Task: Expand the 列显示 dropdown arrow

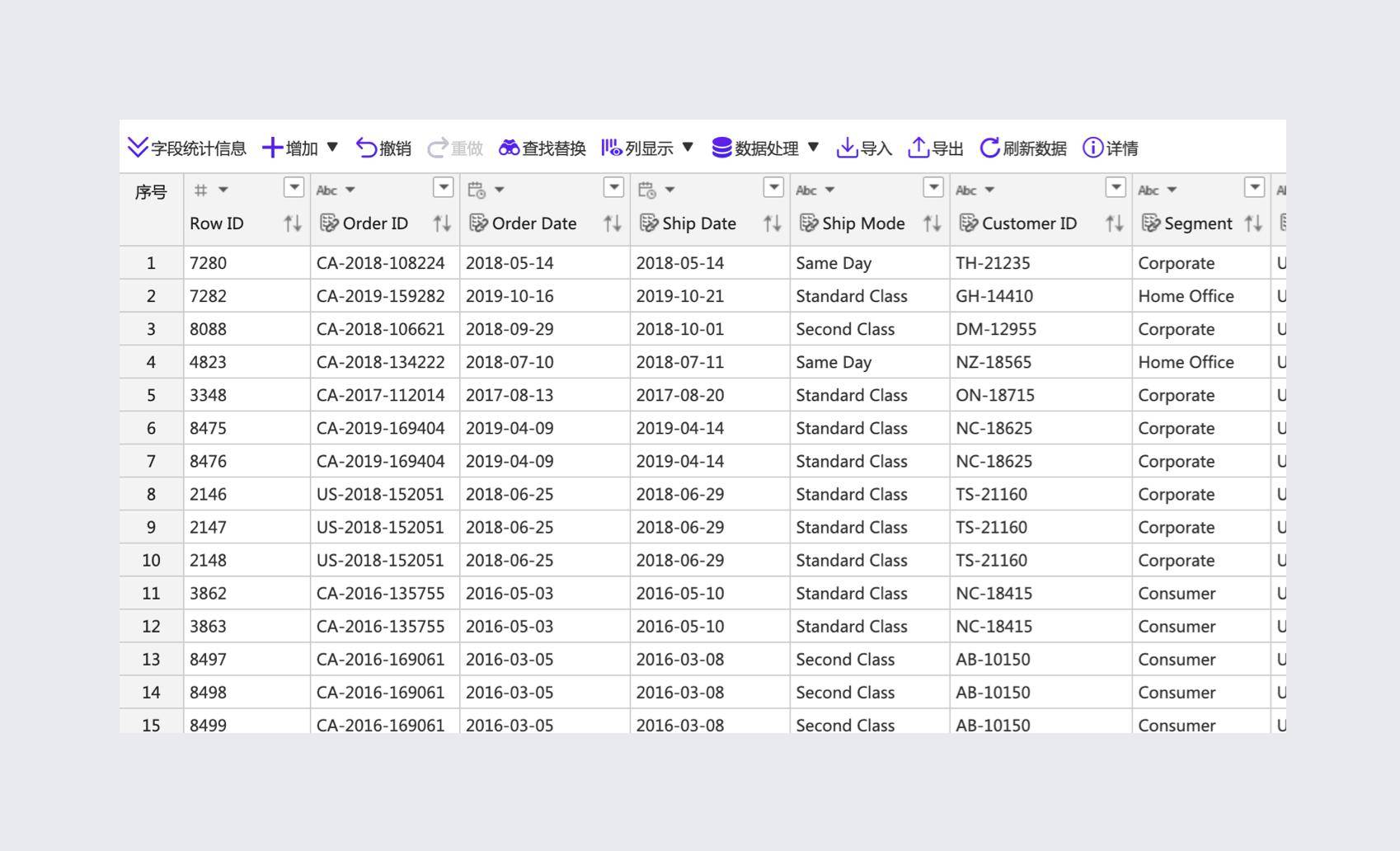Action: (688, 148)
